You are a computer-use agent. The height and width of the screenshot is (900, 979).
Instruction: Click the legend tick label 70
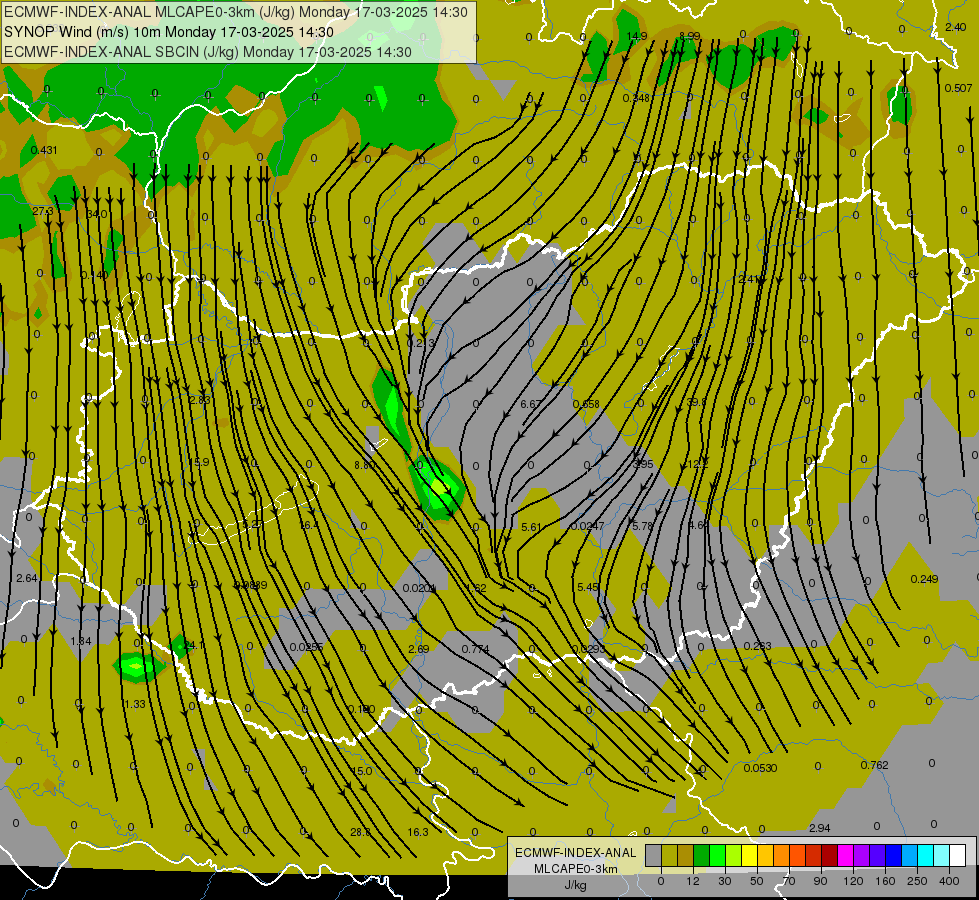[789, 881]
